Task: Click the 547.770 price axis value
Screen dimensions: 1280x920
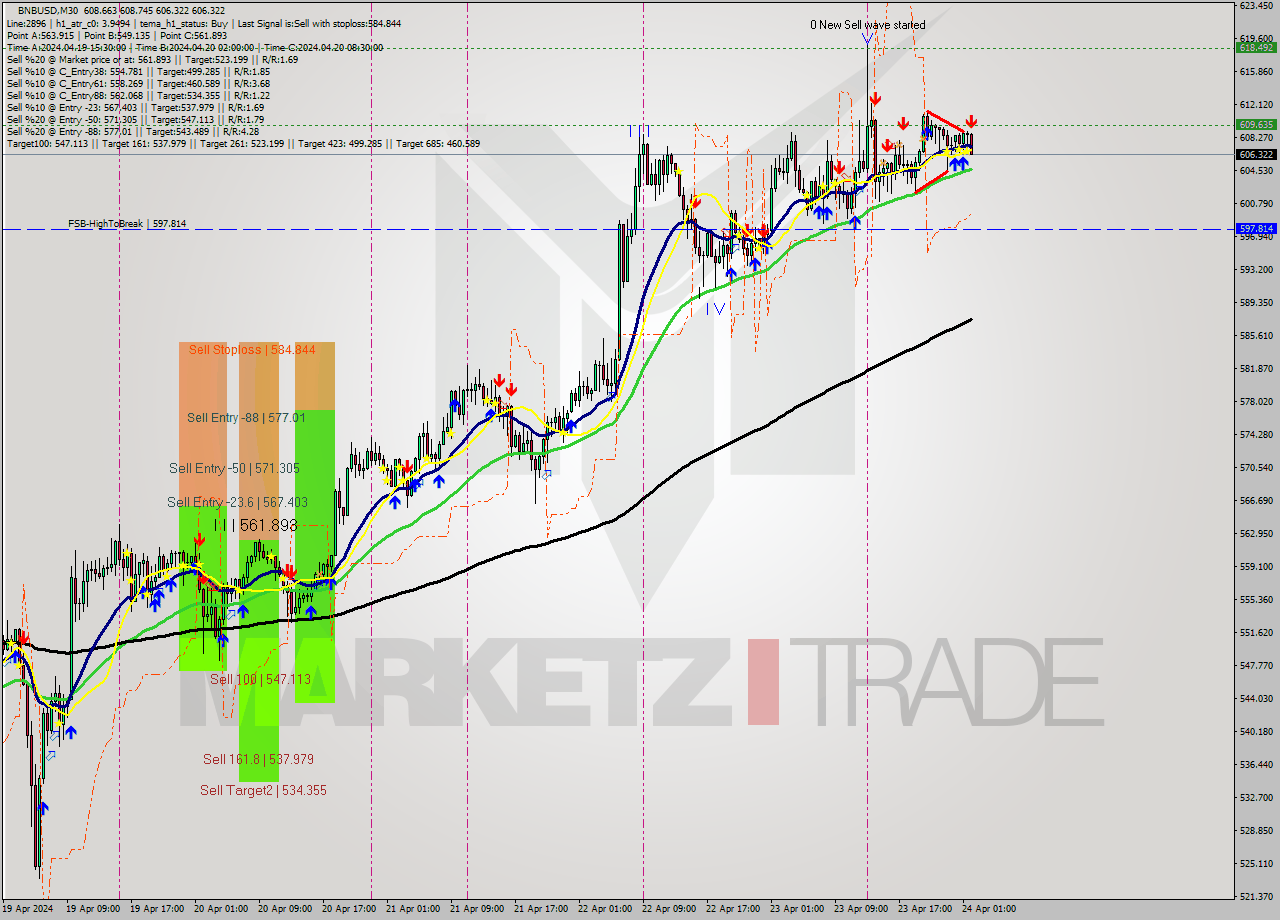Action: pyautogui.click(x=1256, y=665)
